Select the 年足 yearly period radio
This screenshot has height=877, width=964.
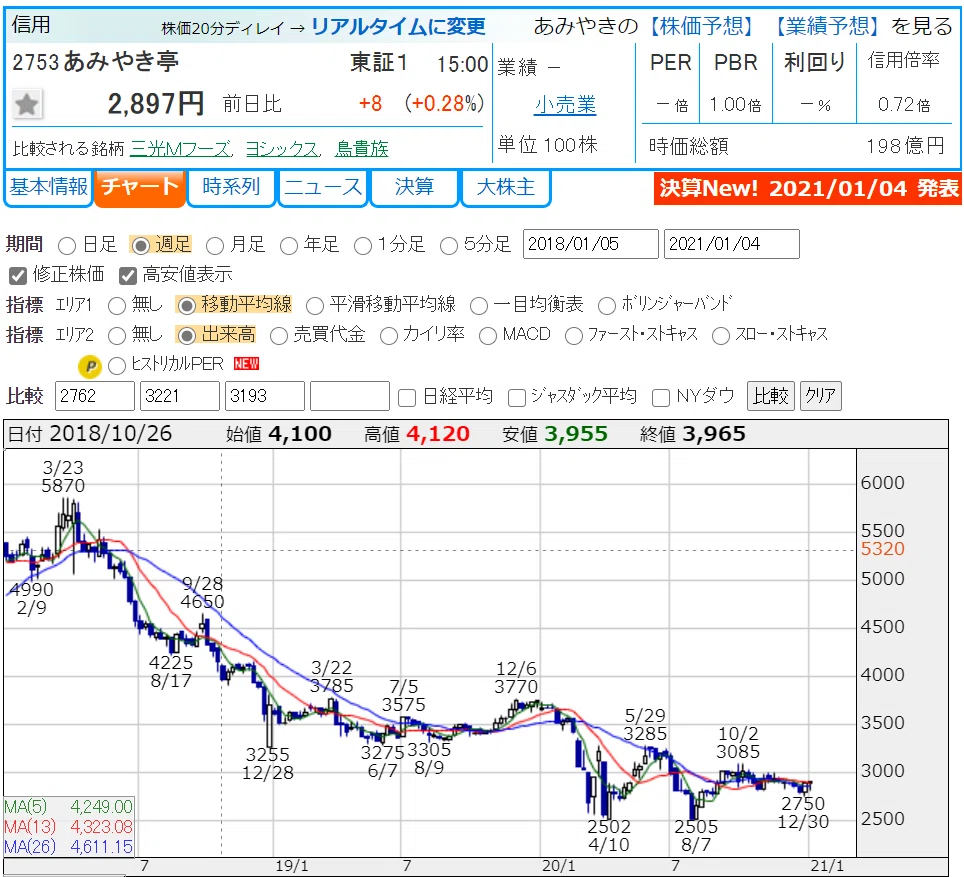coord(288,246)
